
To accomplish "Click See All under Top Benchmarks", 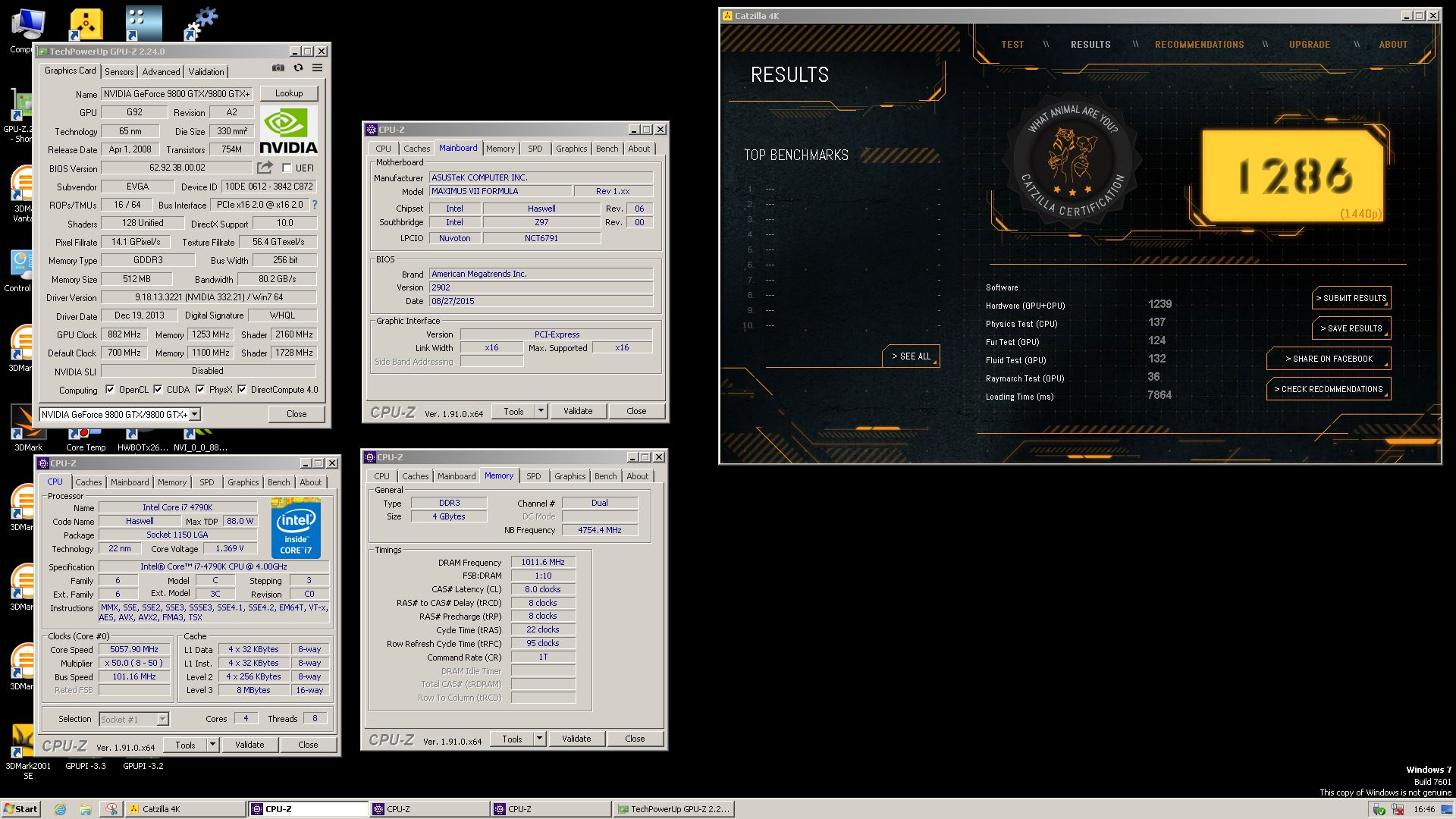I will pos(911,356).
